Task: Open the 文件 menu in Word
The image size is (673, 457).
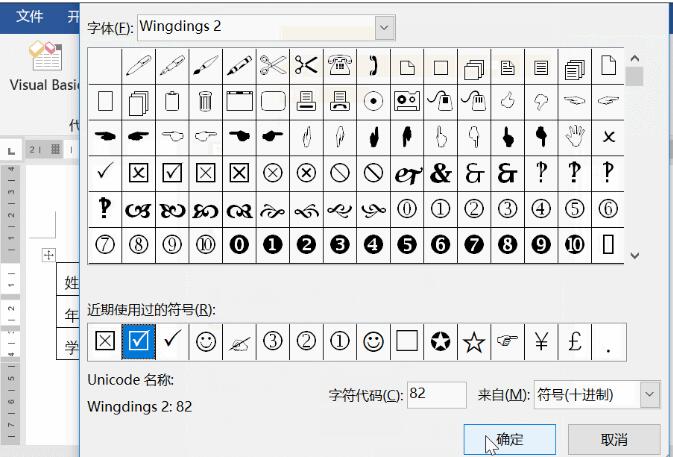Action: (x=30, y=16)
